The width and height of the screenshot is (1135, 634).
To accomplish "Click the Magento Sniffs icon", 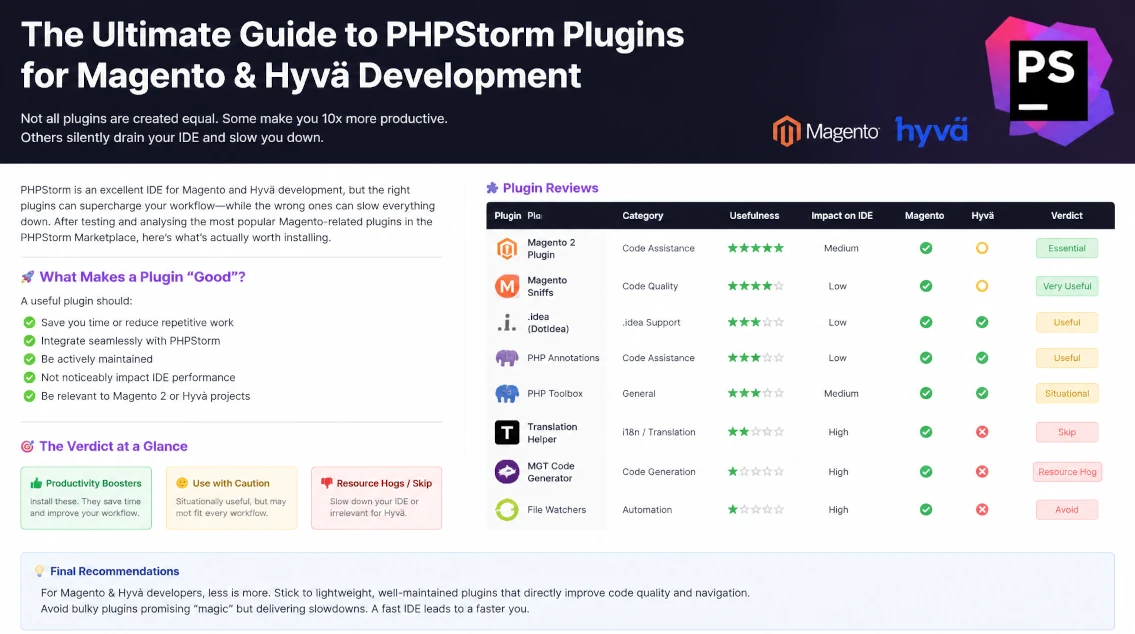I will pyautogui.click(x=507, y=286).
